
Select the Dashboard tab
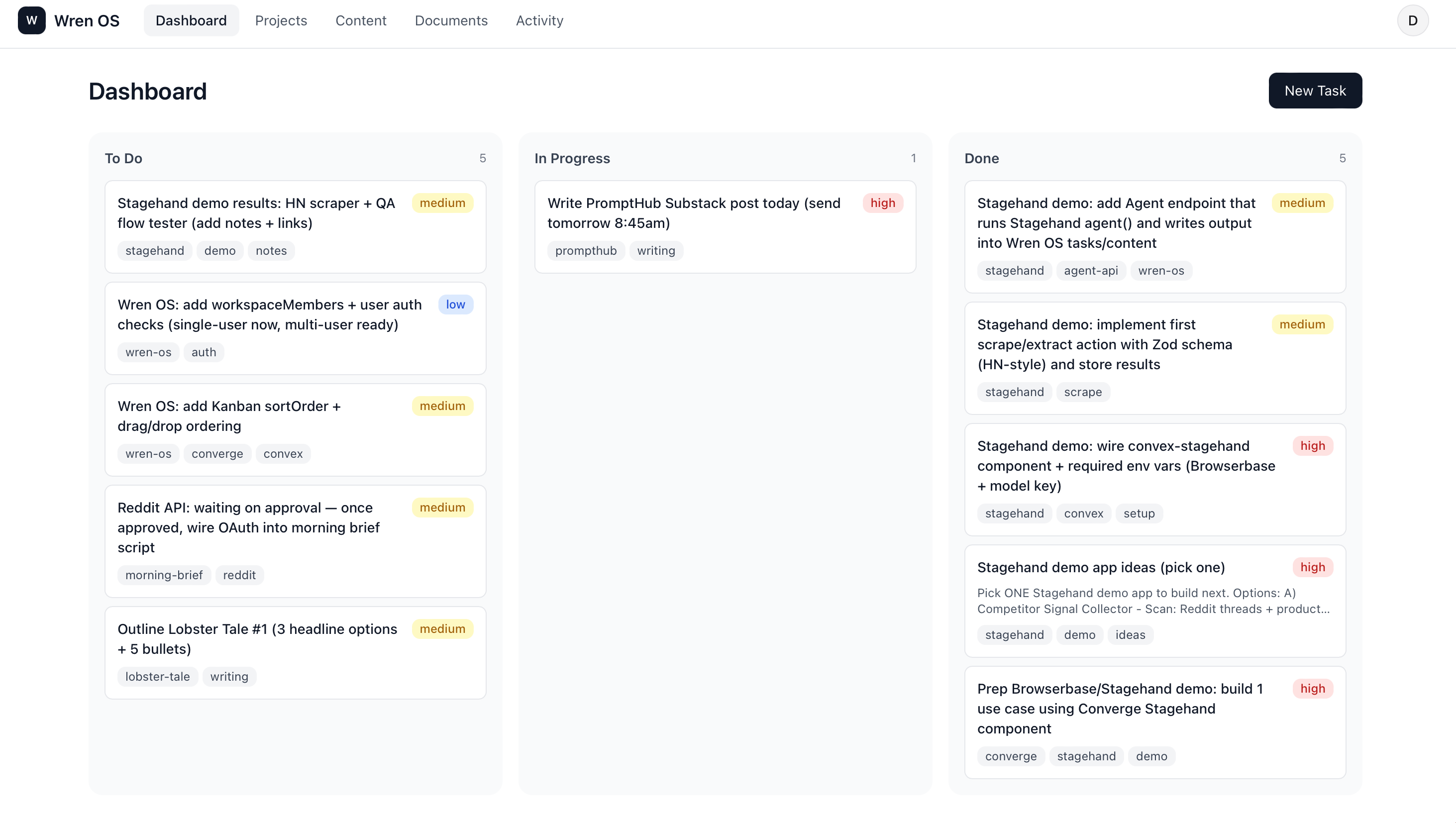191,20
